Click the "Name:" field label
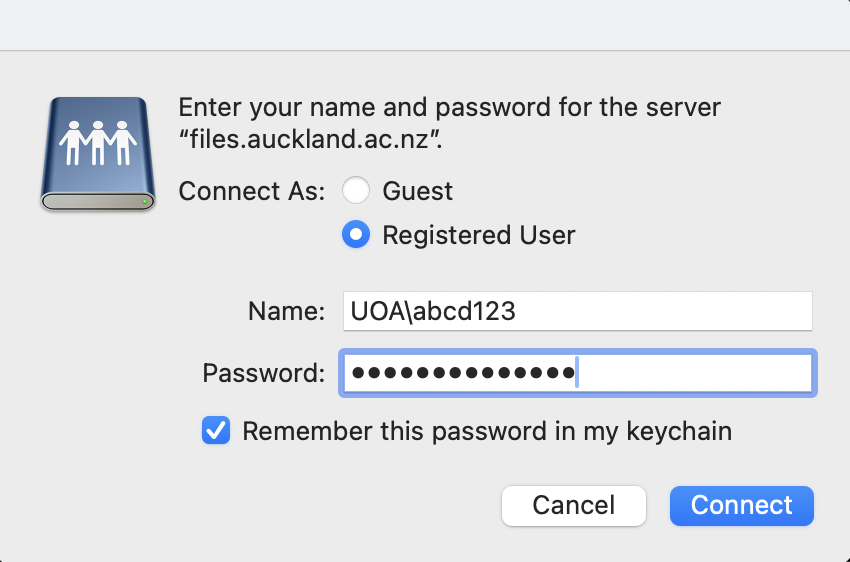Screen dimensions: 850x562 click(x=286, y=311)
